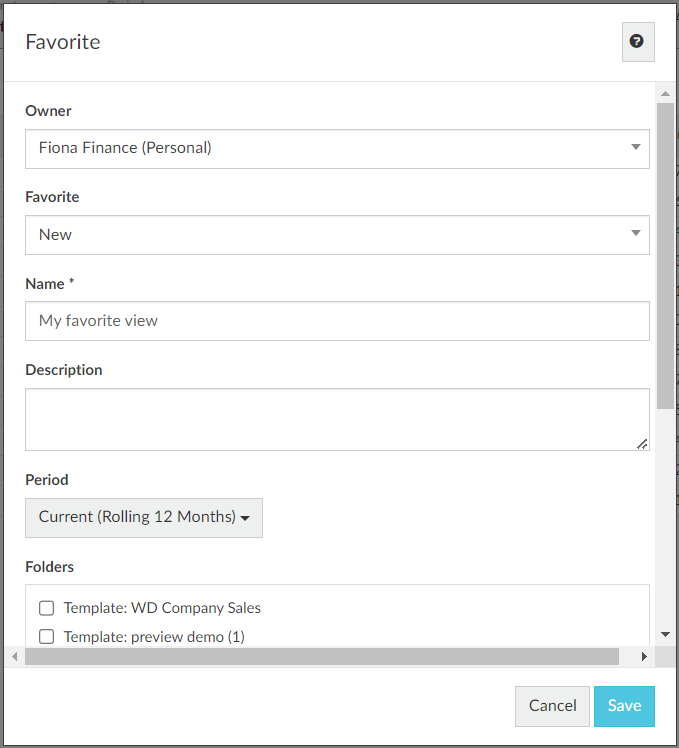679x748 pixels.
Task: Click the horizontal scrollbar thumb
Action: click(x=322, y=656)
